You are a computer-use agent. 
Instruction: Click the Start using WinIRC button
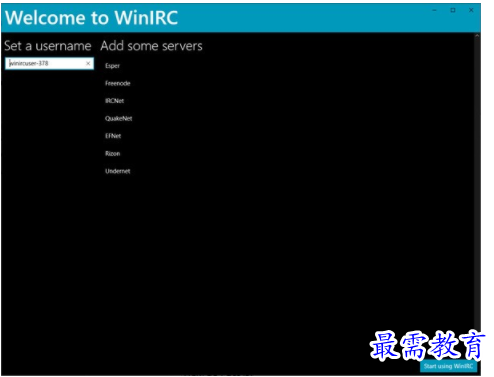click(448, 366)
